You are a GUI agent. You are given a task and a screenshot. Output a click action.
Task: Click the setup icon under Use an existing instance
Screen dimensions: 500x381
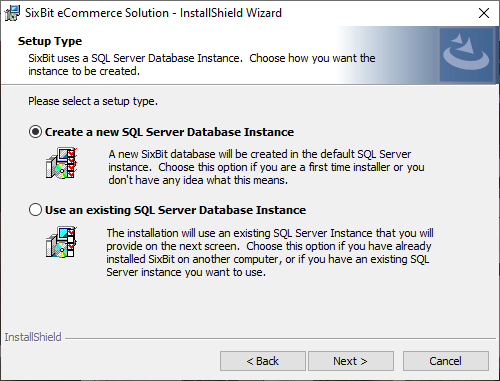coord(62,242)
